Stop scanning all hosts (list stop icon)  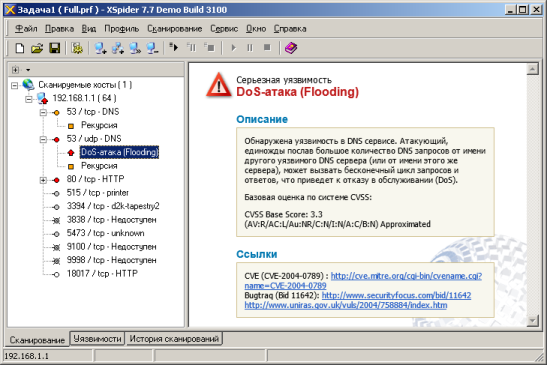coord(210,47)
